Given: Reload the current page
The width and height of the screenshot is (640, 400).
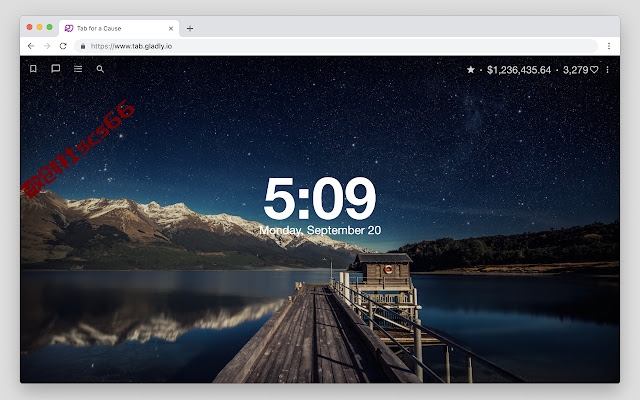Looking at the screenshot, I should pos(63,46).
